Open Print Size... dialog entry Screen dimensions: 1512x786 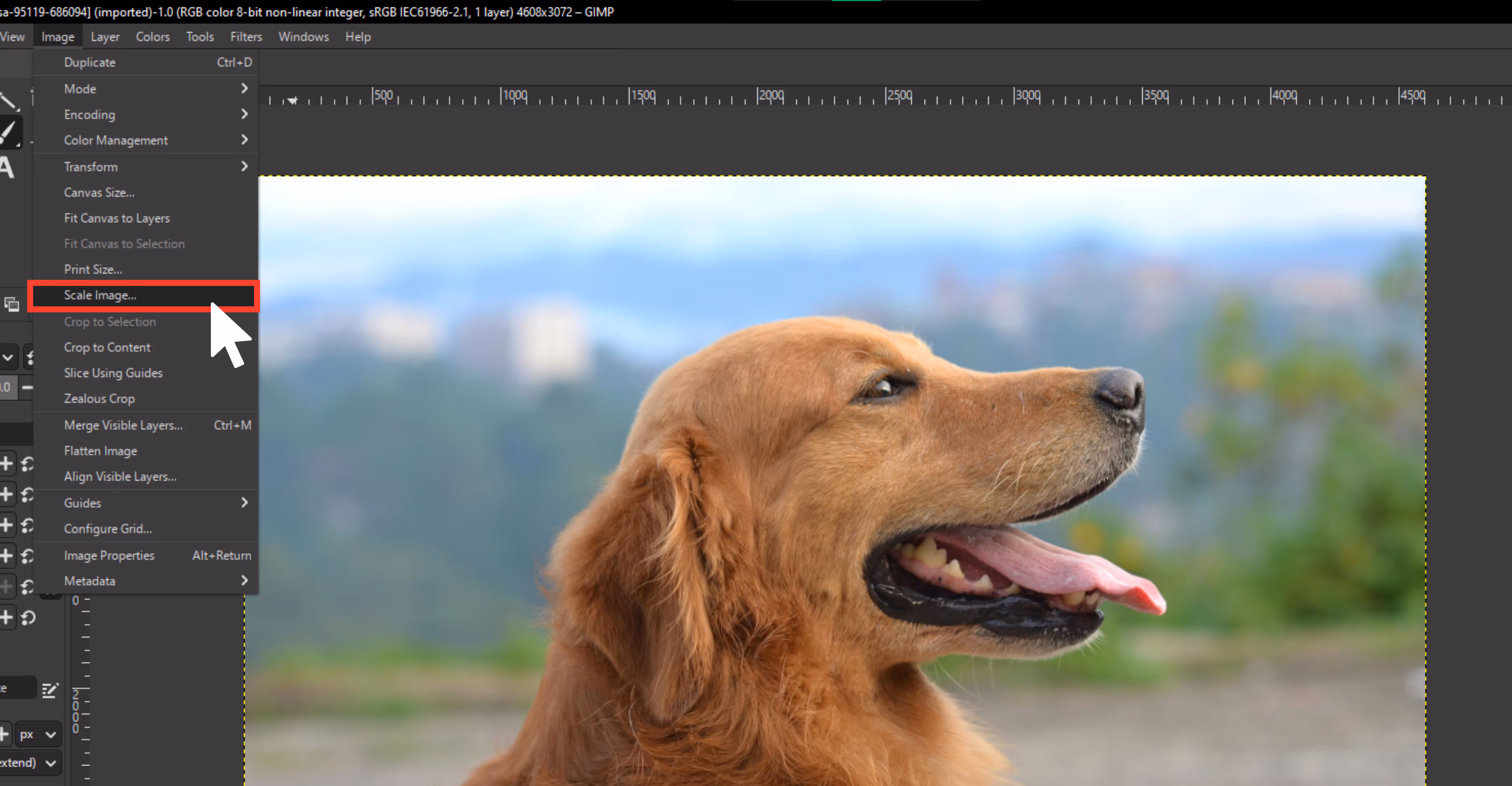coord(146,269)
